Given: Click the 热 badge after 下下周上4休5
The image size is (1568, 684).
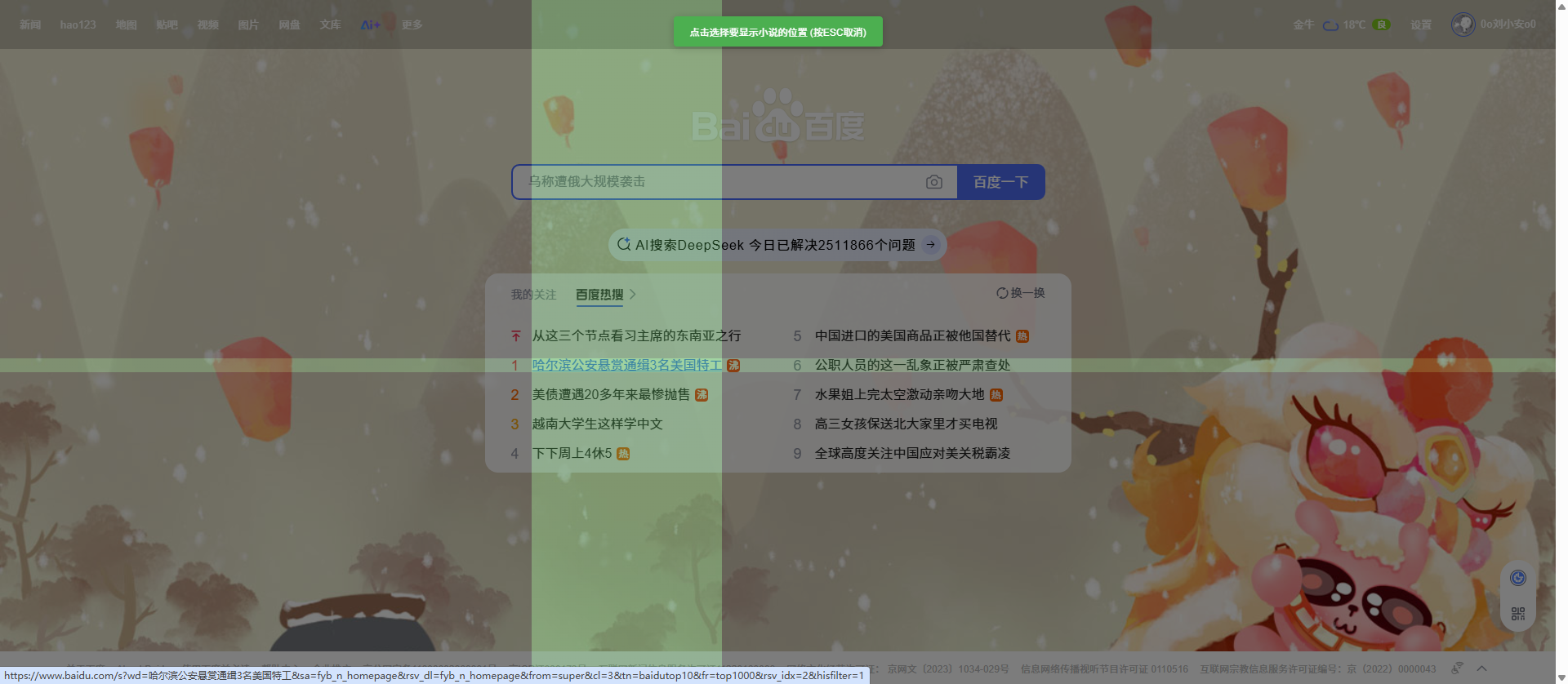Looking at the screenshot, I should tap(623, 454).
